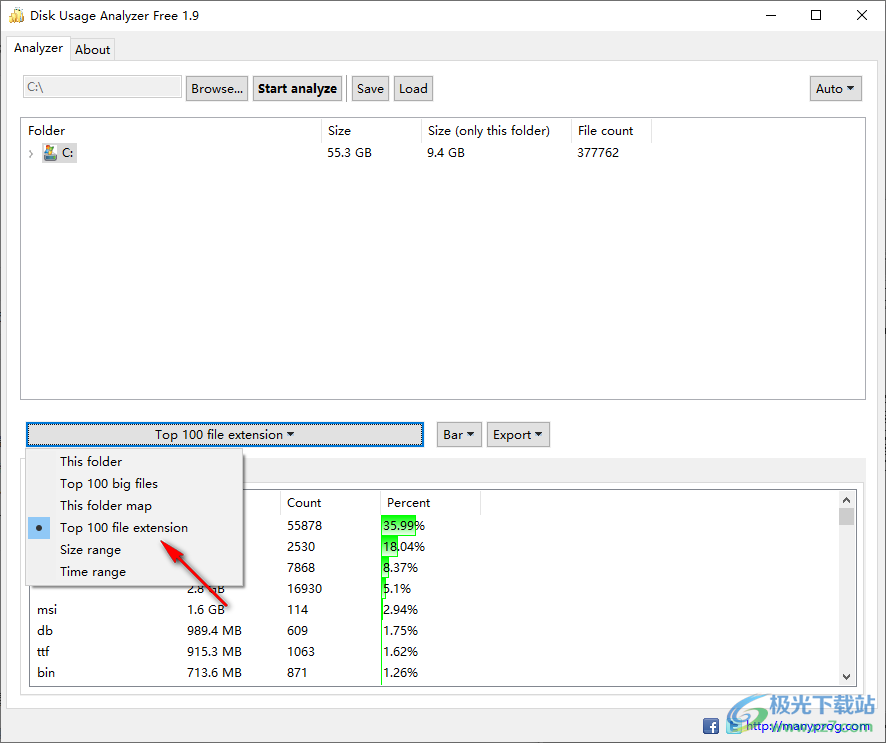Click the app icon in title bar
This screenshot has height=743, width=886.
coord(16,15)
